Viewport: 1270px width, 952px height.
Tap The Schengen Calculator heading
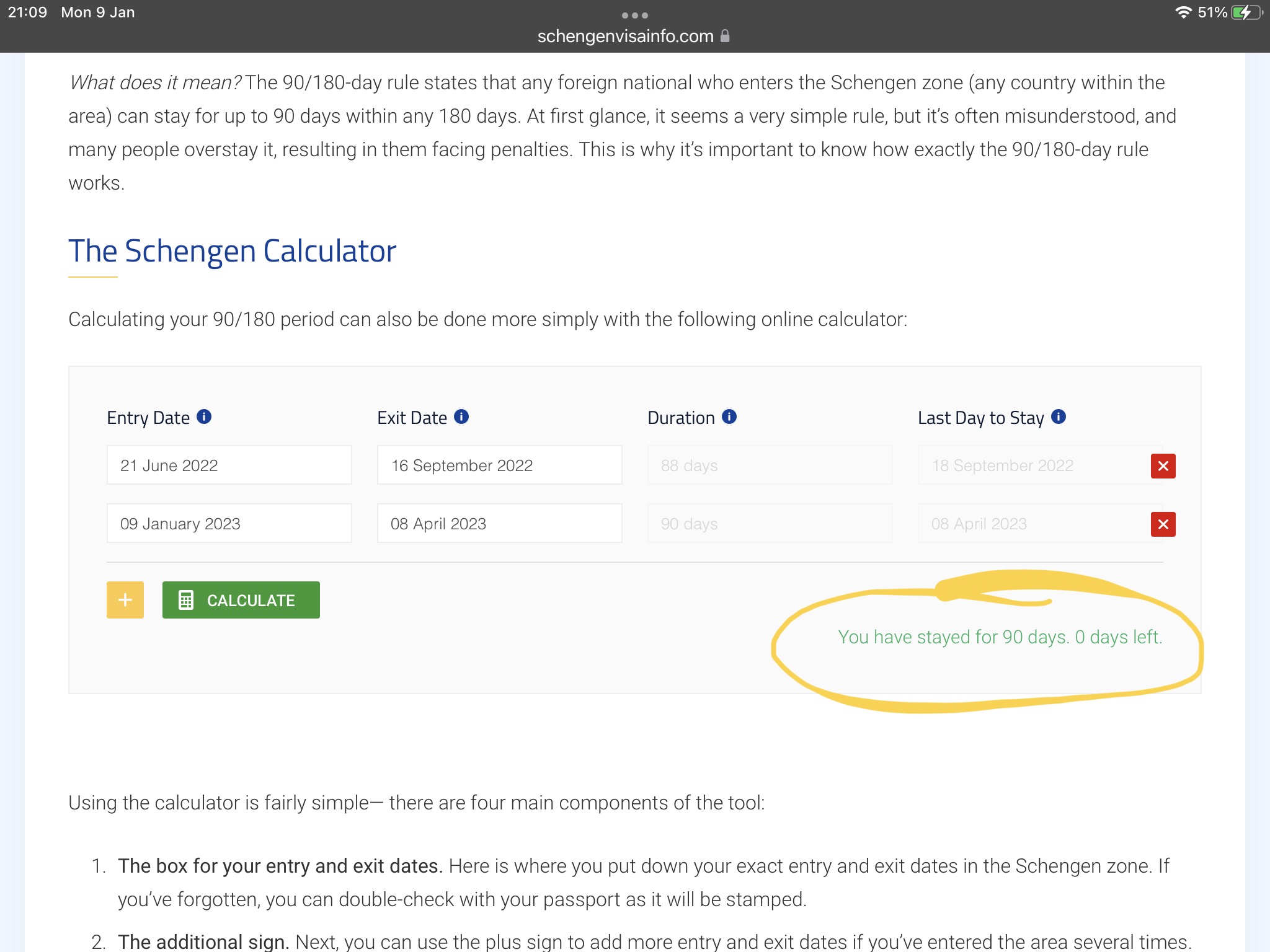(x=232, y=252)
